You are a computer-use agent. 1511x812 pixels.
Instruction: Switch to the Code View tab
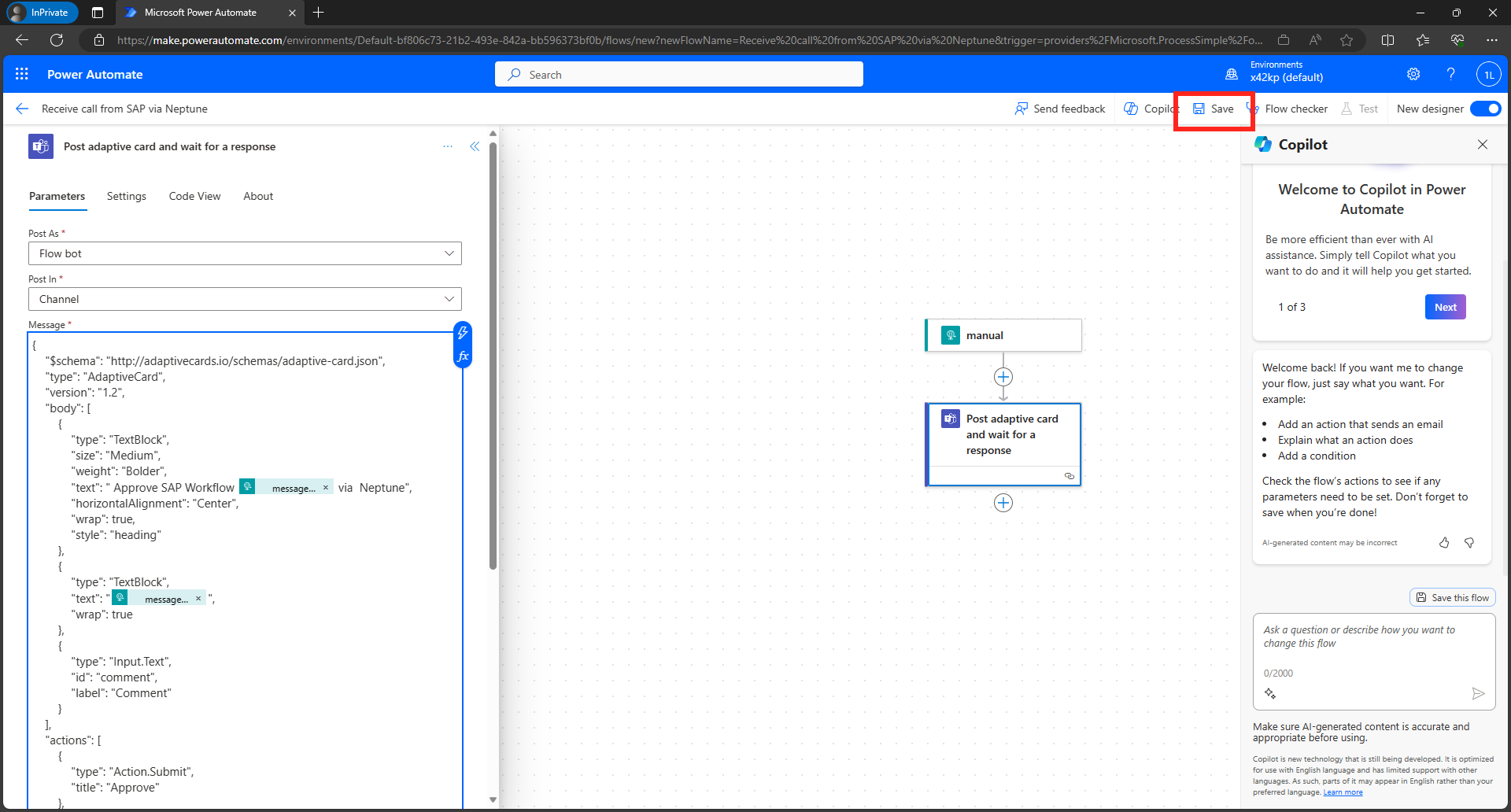pos(194,196)
